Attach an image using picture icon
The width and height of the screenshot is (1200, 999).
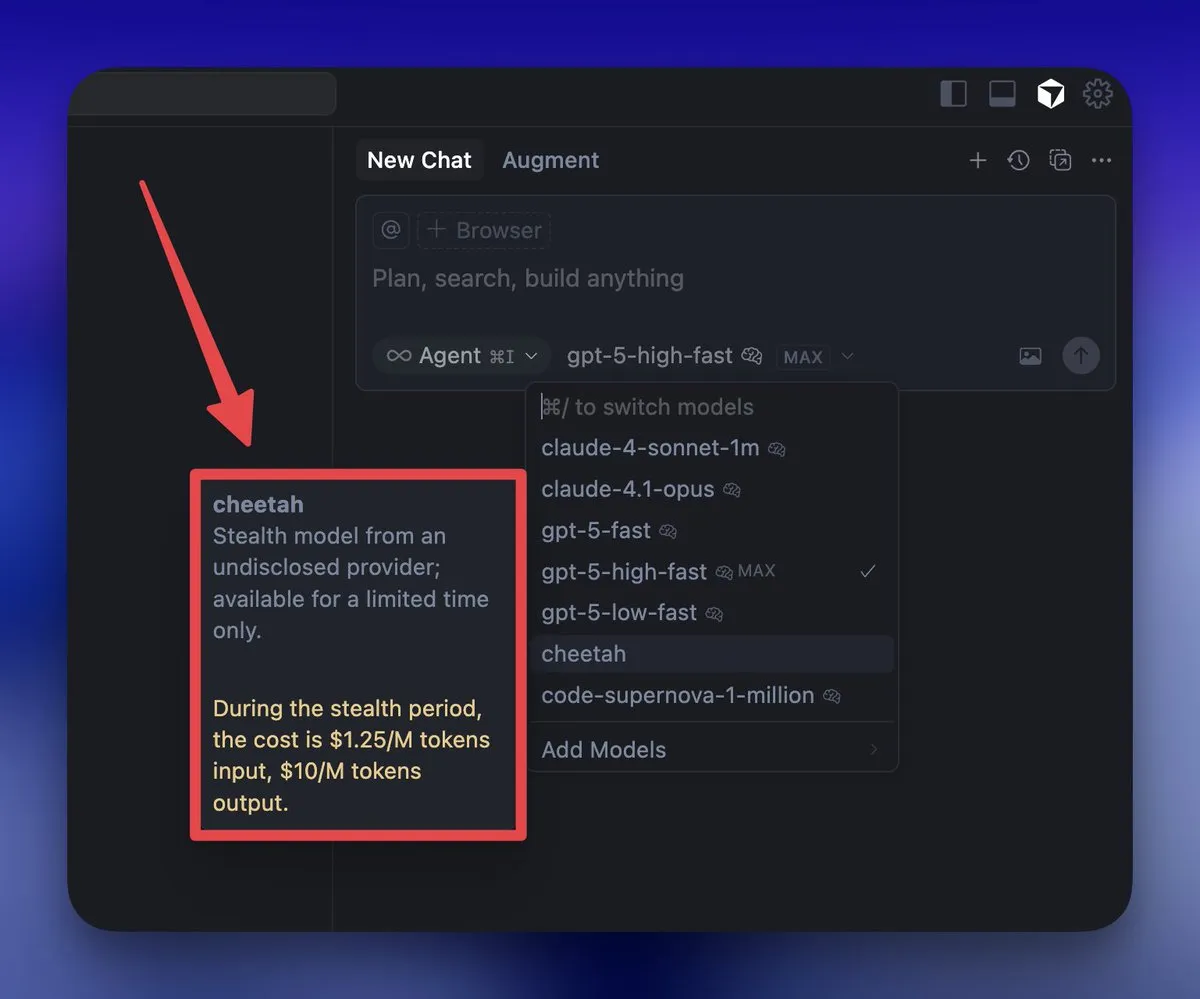coord(1030,357)
